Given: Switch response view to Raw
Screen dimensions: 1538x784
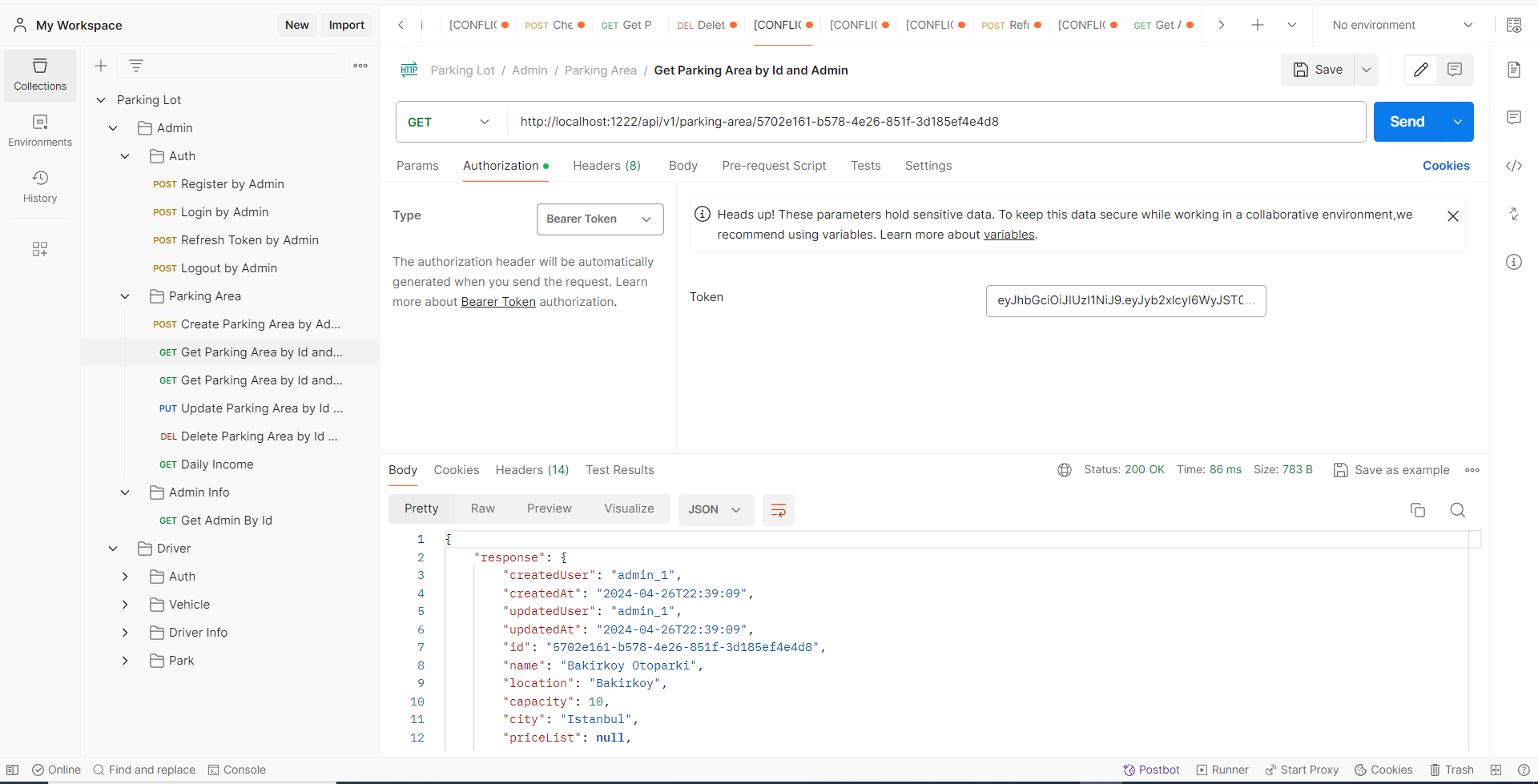Looking at the screenshot, I should coord(483,509).
